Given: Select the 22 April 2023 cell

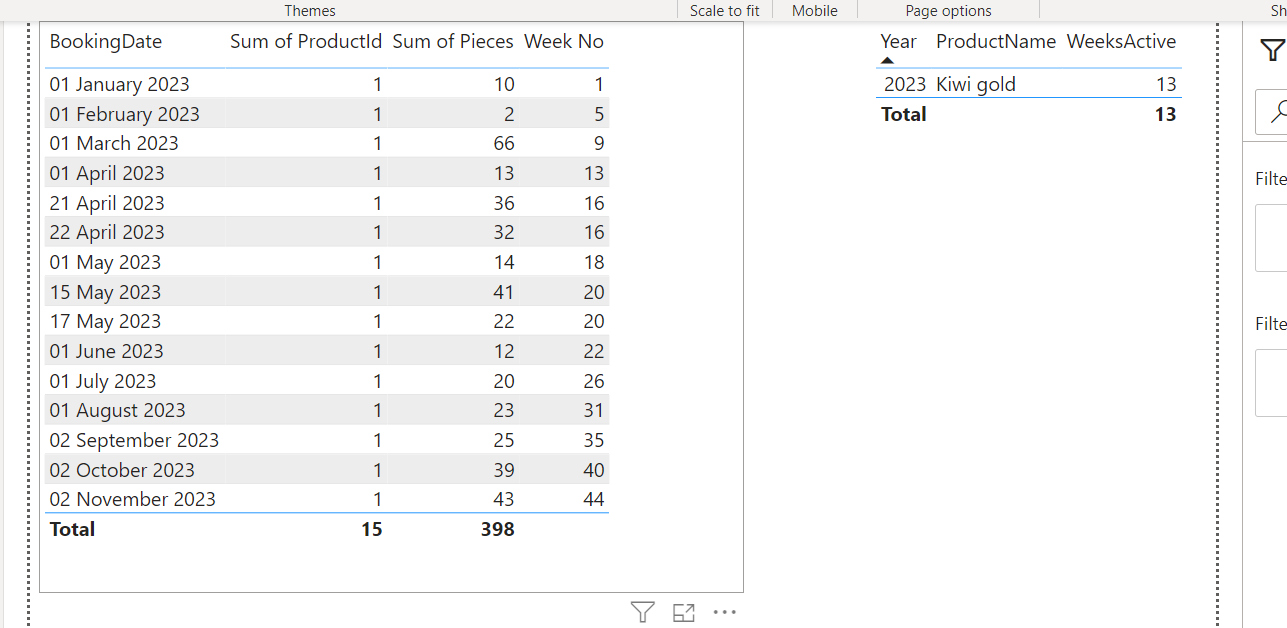Looking at the screenshot, I should [x=107, y=232].
